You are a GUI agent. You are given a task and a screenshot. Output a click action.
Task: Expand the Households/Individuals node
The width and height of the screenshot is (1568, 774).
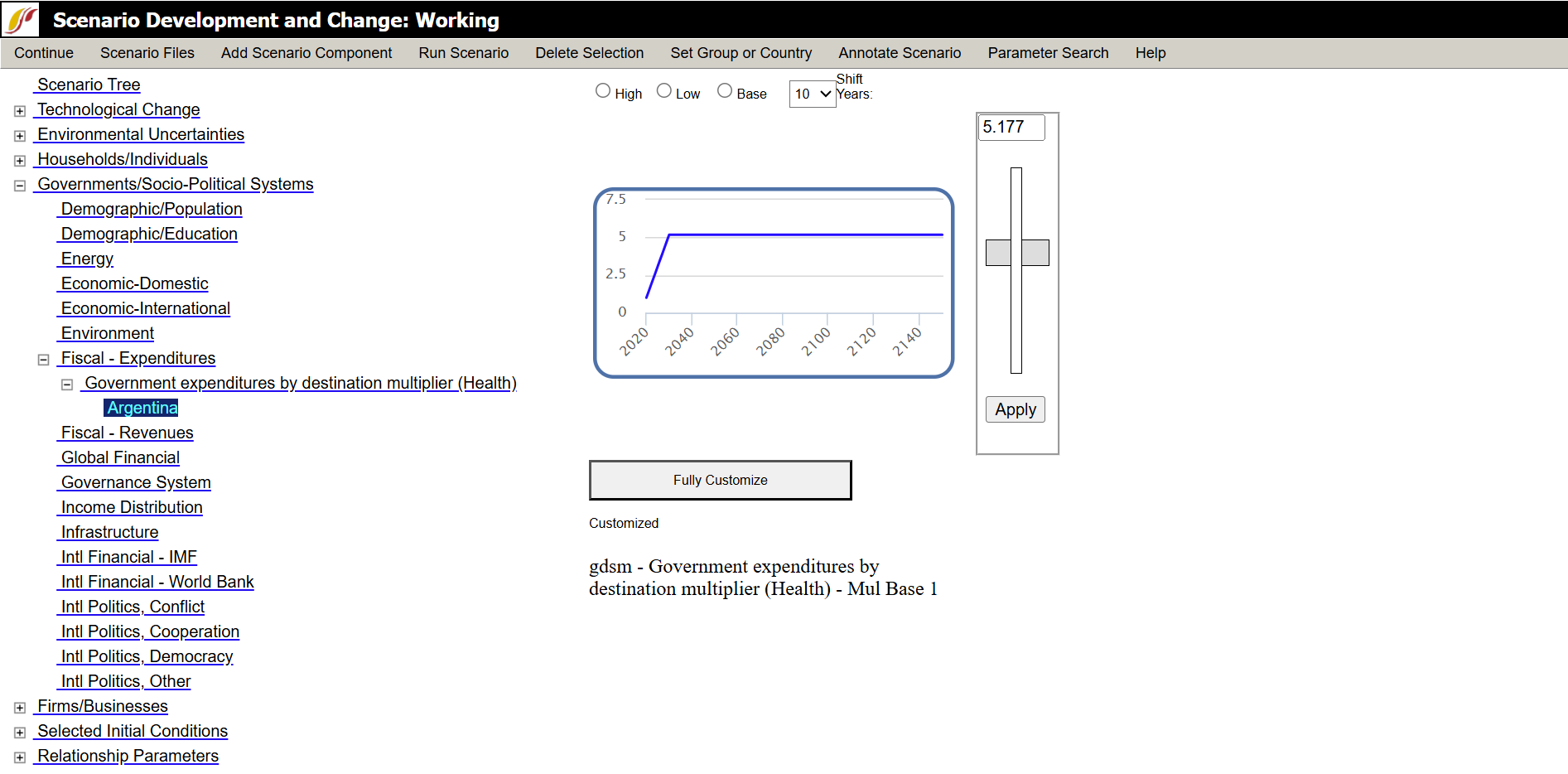pyautogui.click(x=20, y=161)
